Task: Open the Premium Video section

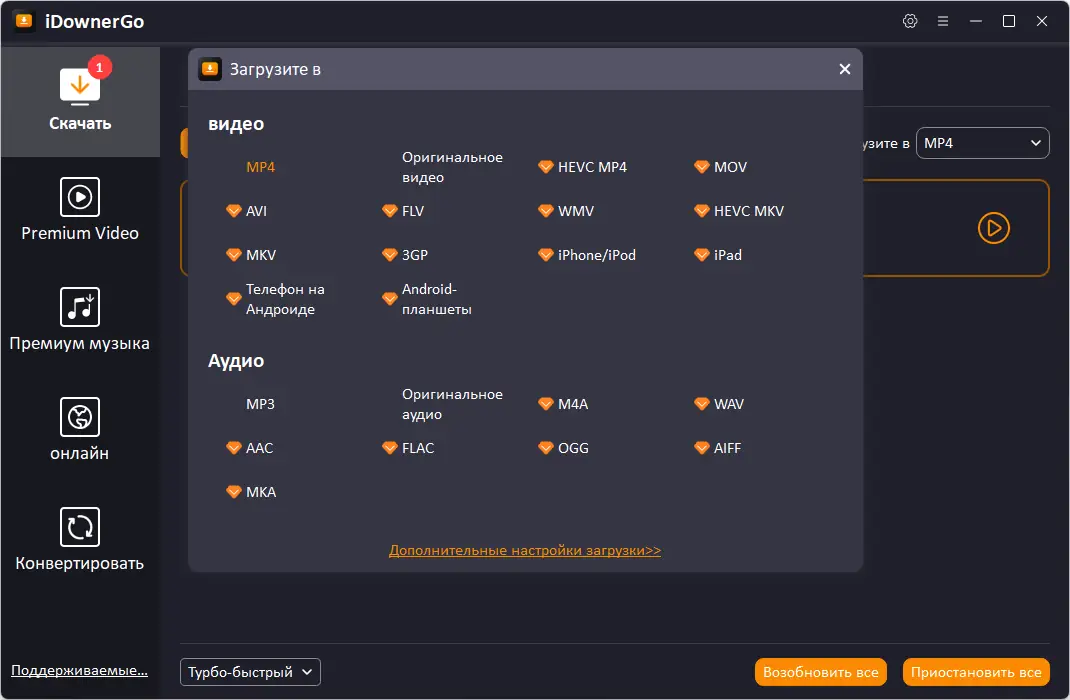Action: tap(80, 210)
